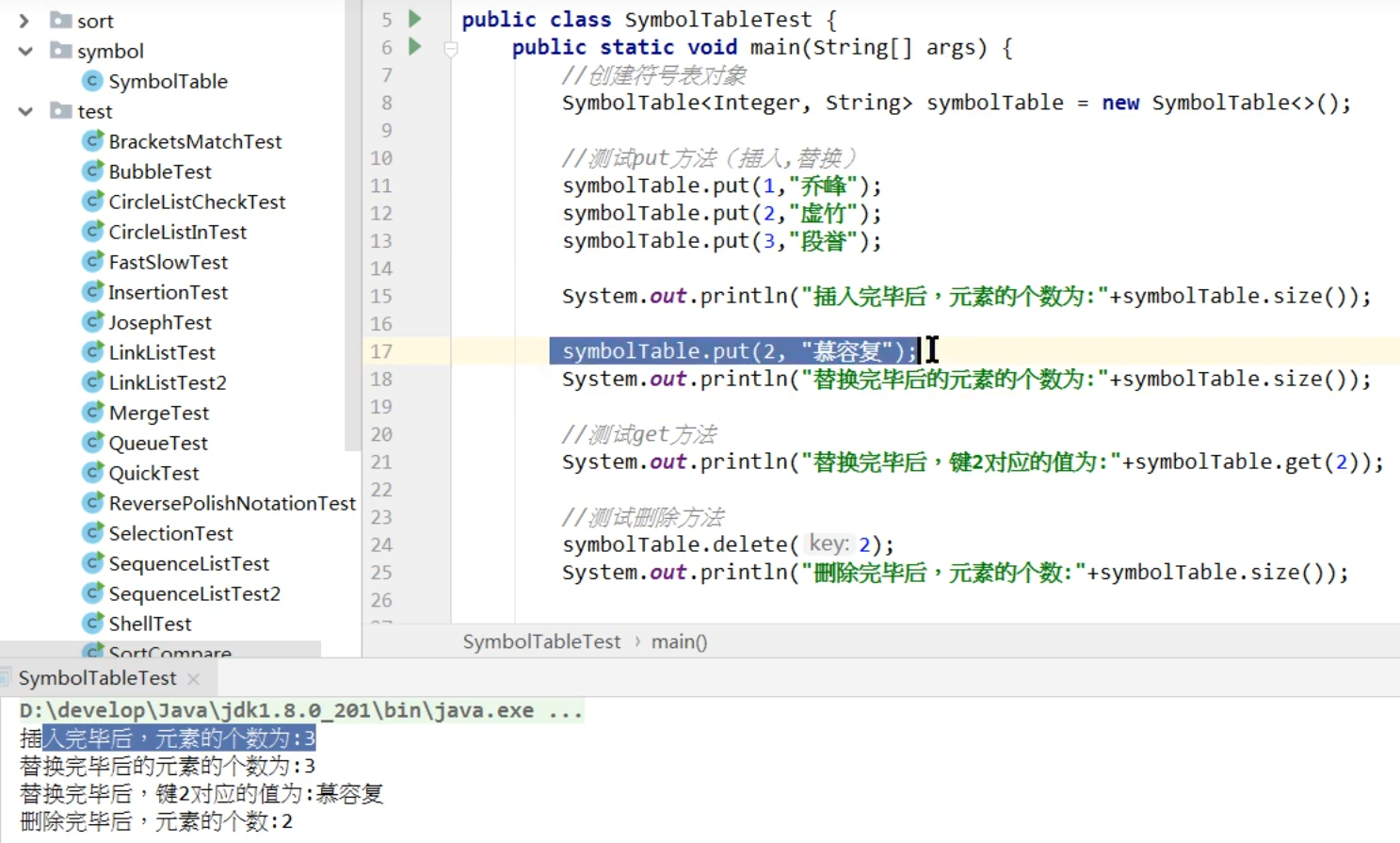1400x843 pixels.
Task: Click the sort folder icon
Action: coord(61,20)
